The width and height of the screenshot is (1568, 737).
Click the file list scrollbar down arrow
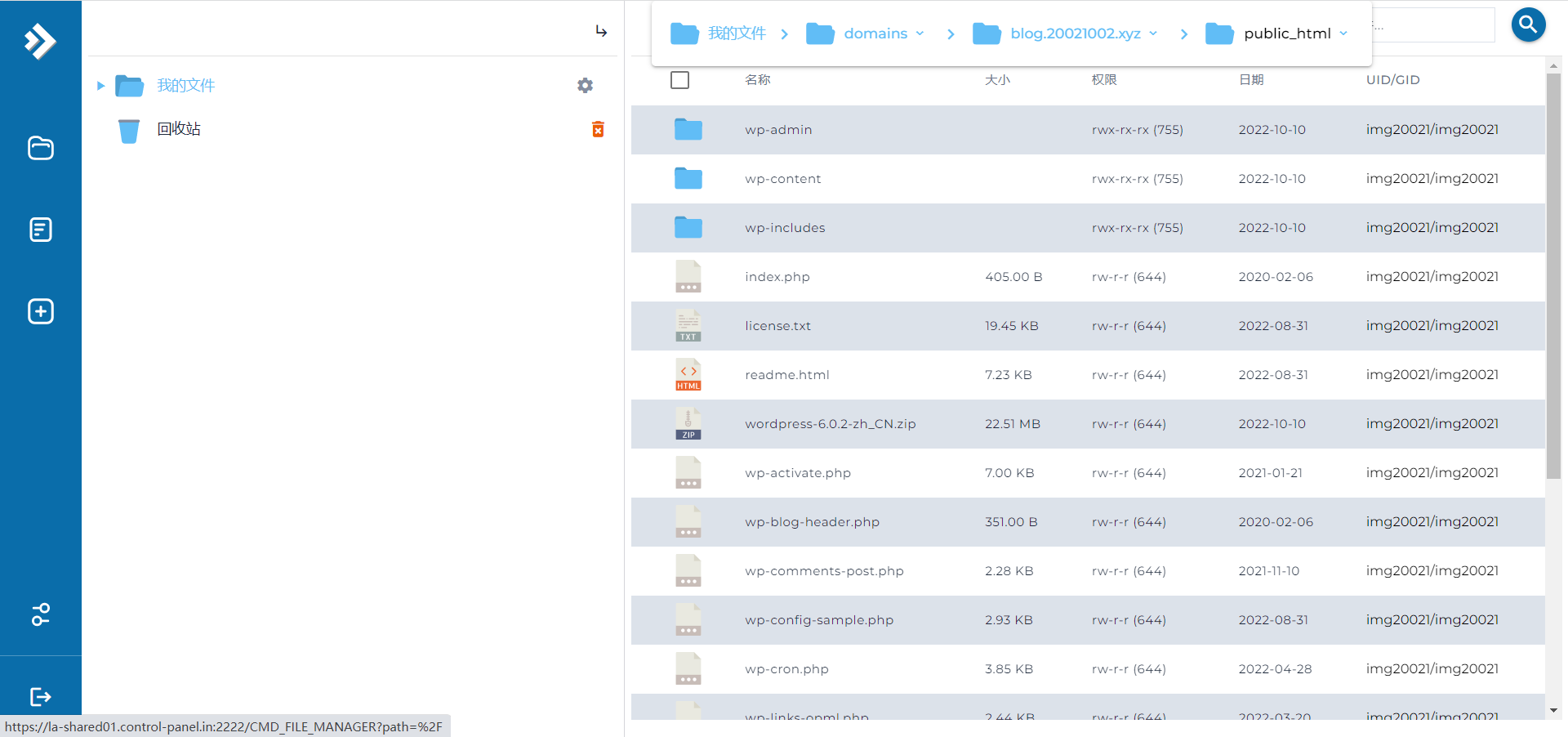pyautogui.click(x=1553, y=711)
